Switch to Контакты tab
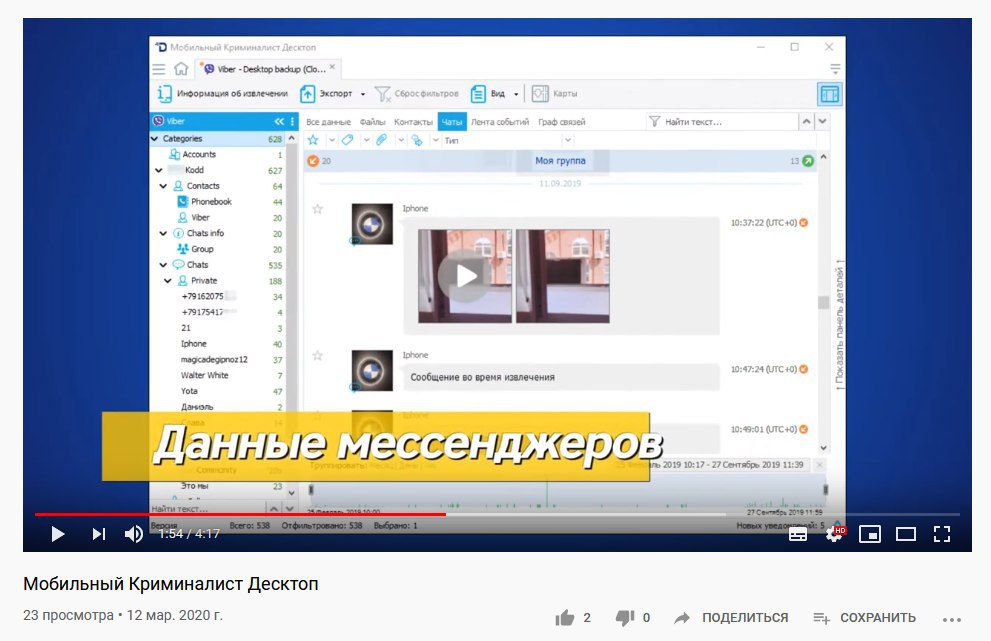 point(413,122)
